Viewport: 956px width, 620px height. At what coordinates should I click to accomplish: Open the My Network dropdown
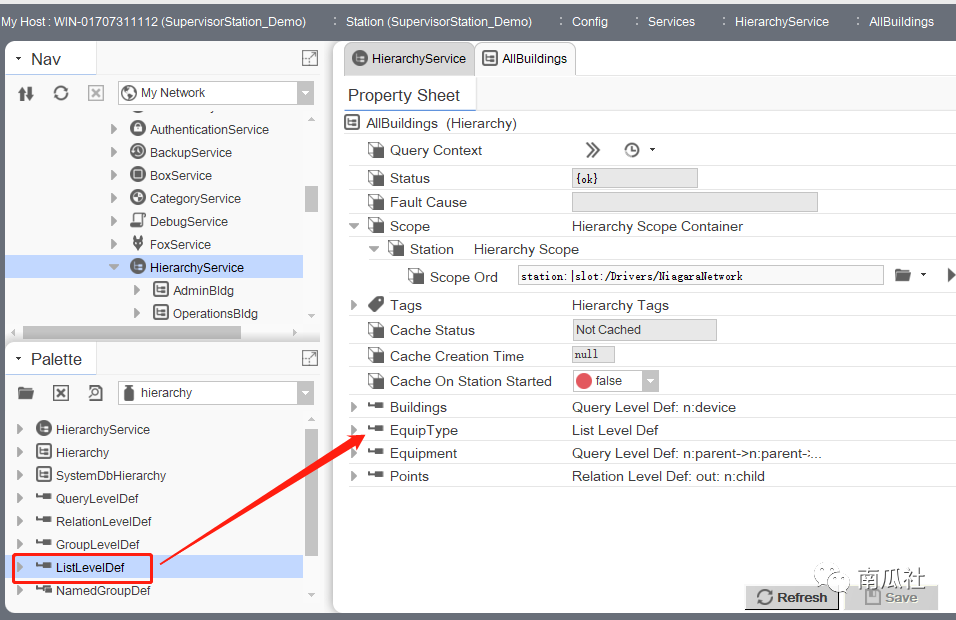point(305,93)
